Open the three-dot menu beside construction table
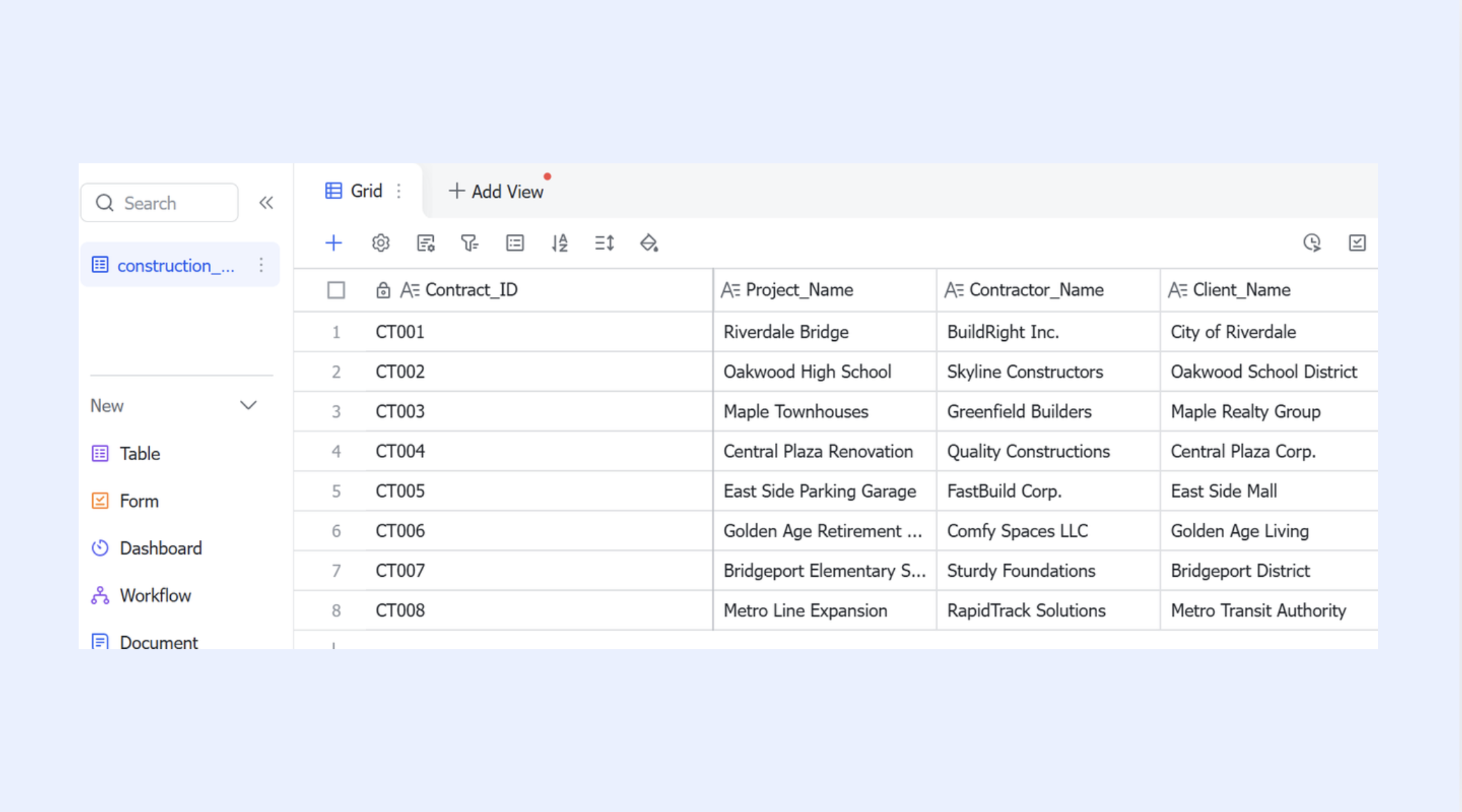This screenshot has height=812, width=1462. [261, 265]
